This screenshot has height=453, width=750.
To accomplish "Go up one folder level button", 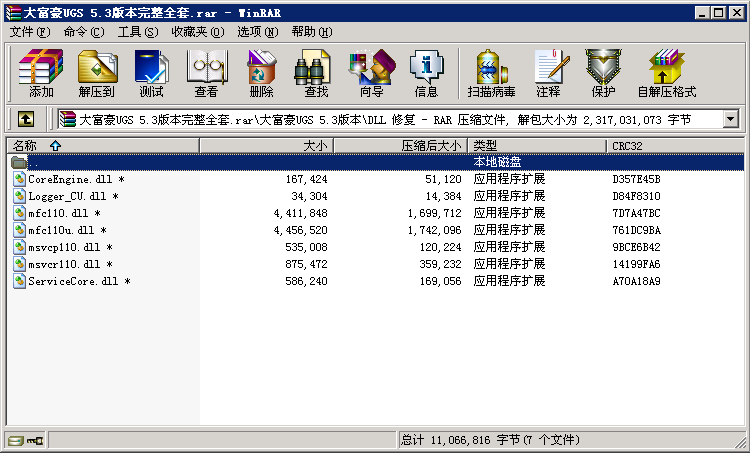I will 25,119.
